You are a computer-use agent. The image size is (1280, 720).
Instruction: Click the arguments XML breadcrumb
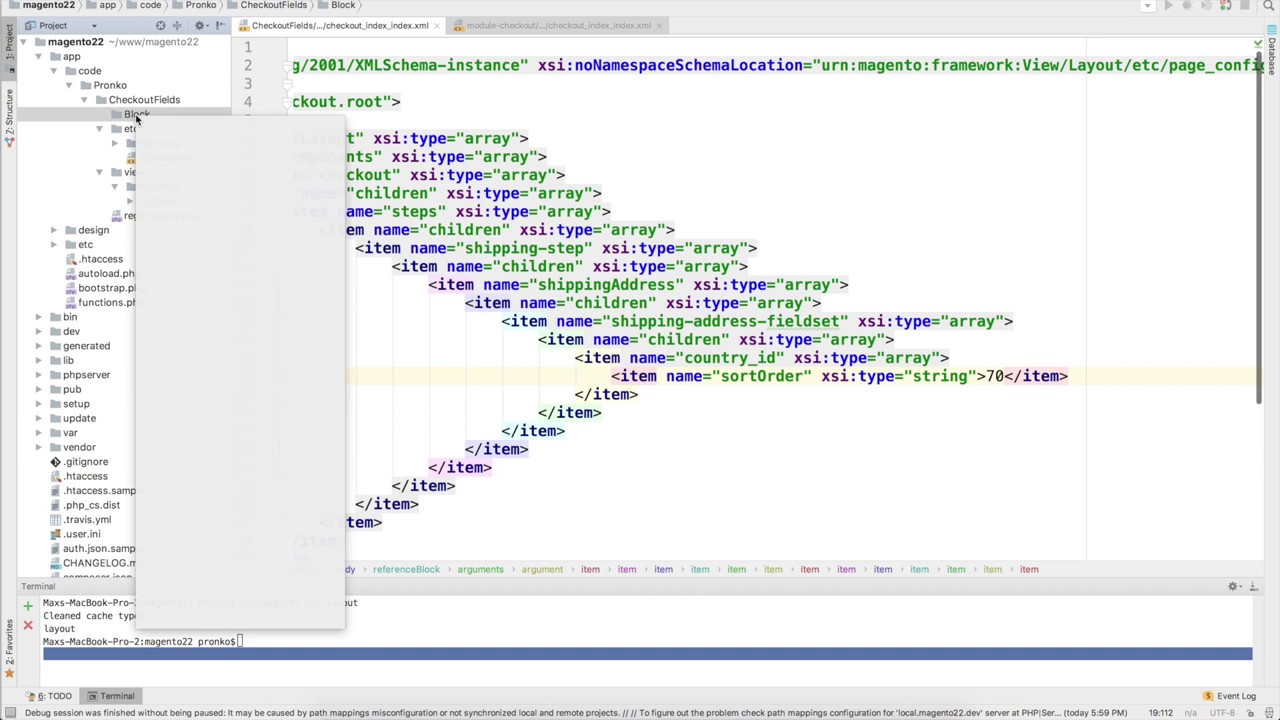[x=480, y=569]
